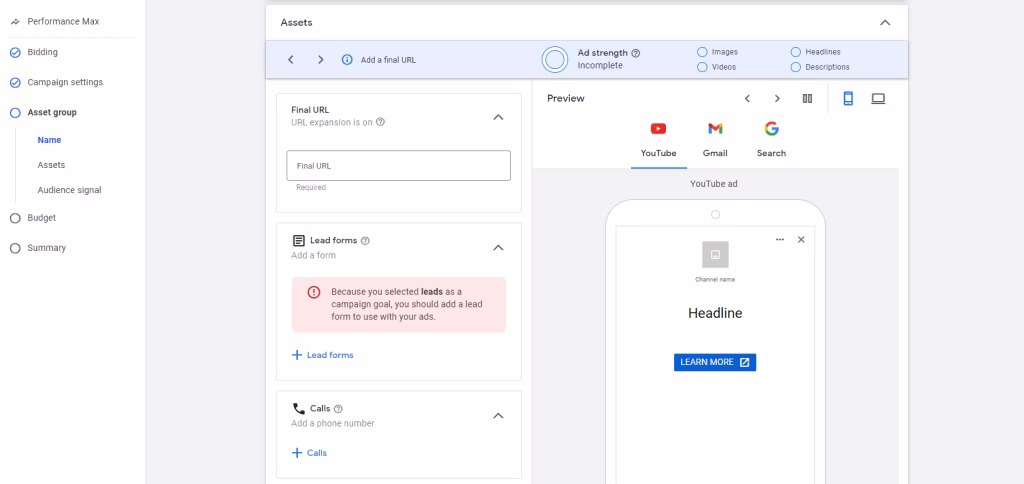Click the Asset group step circle icon
This screenshot has height=484, width=1024.
pos(16,112)
